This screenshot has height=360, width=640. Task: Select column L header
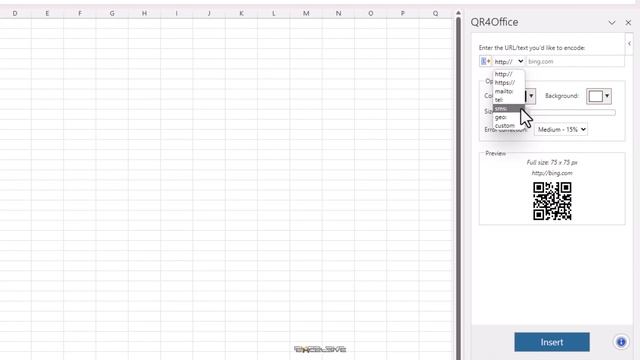pos(273,13)
